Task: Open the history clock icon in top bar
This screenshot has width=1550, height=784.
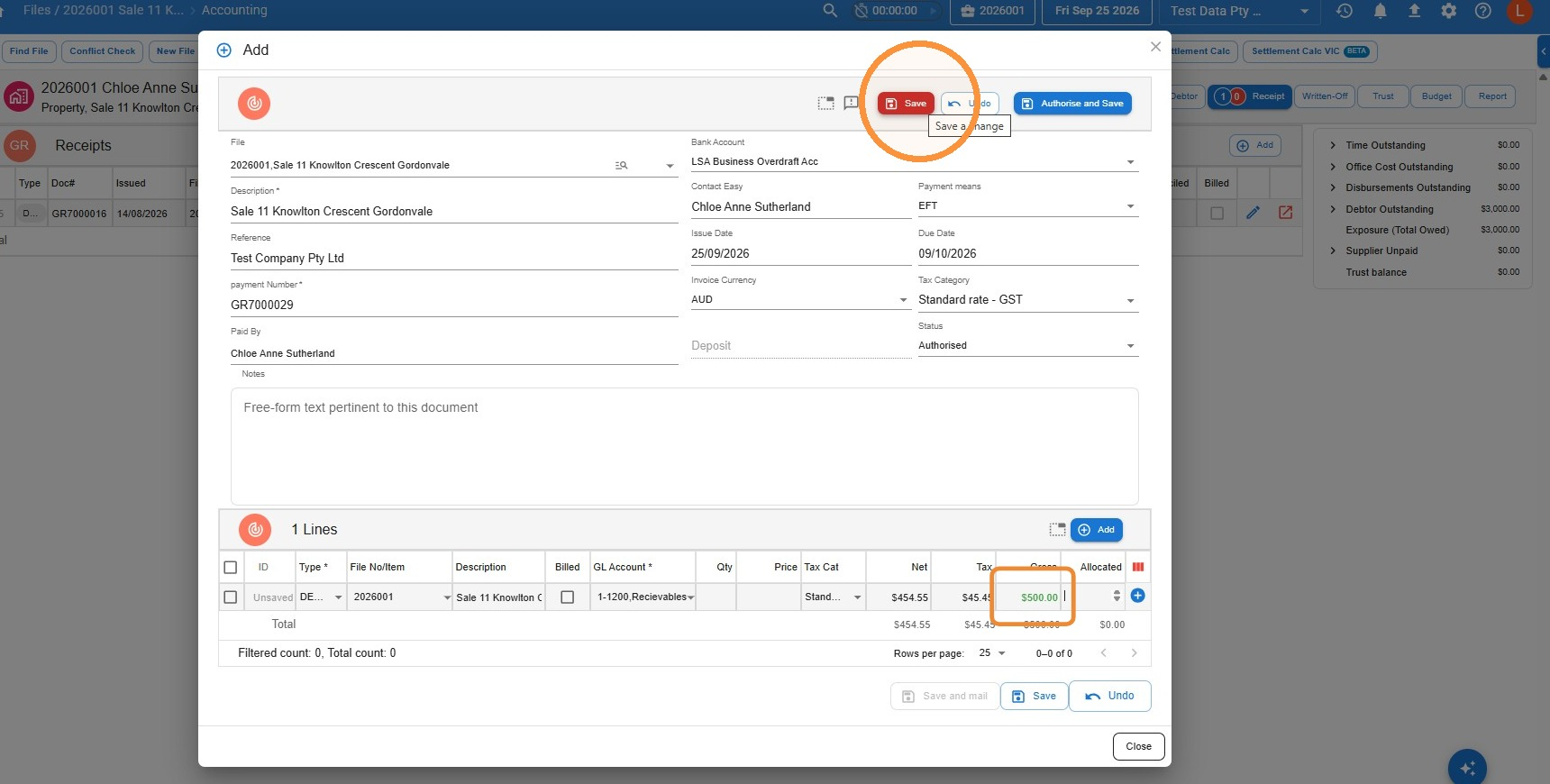Action: [1345, 11]
